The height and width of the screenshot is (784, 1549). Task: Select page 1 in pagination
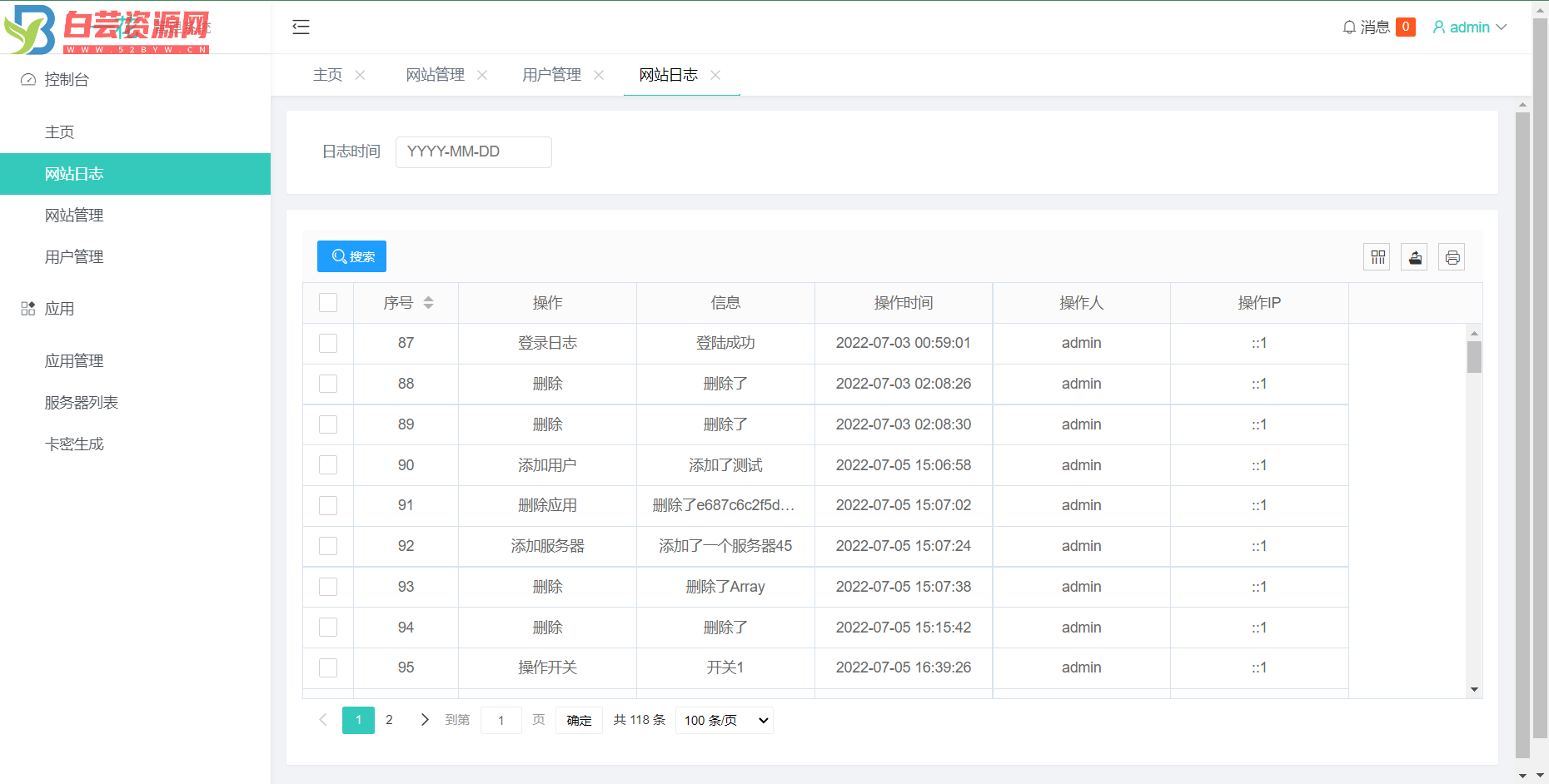(x=358, y=720)
